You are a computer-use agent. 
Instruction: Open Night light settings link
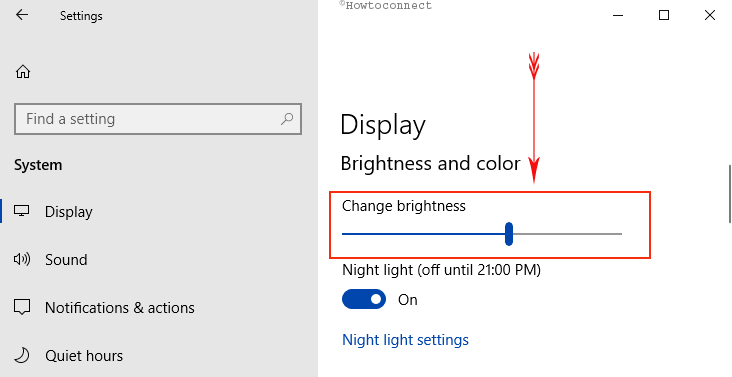405,340
